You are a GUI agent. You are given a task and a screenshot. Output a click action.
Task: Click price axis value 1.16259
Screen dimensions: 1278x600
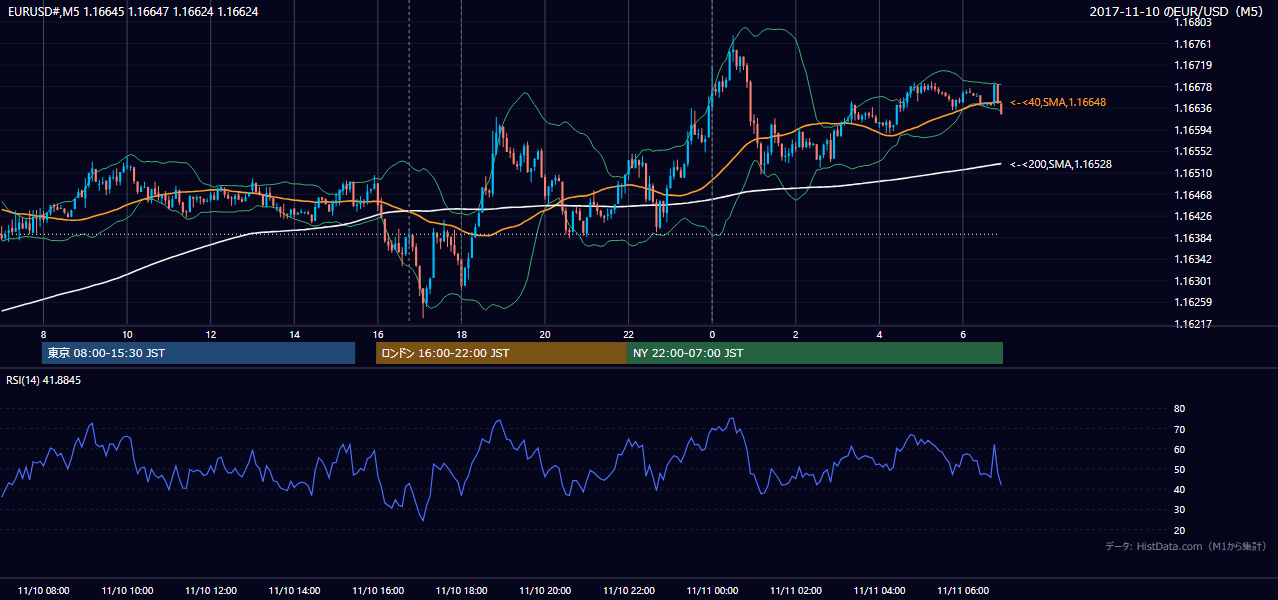click(1193, 302)
